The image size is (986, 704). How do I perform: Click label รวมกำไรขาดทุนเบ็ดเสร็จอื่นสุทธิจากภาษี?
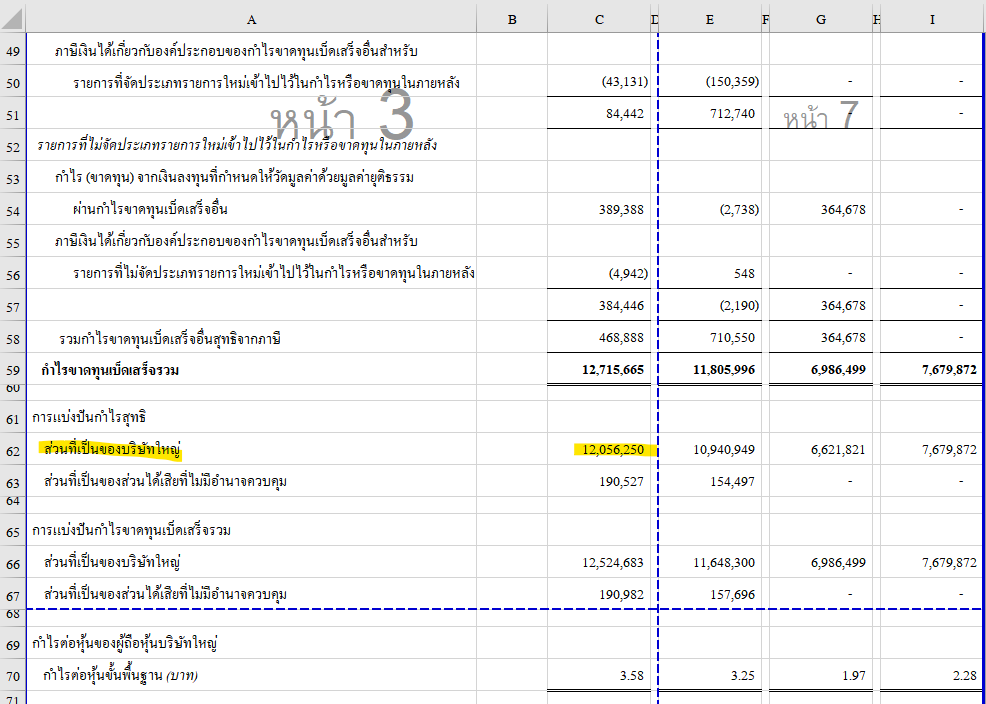pyautogui.click(x=170, y=339)
